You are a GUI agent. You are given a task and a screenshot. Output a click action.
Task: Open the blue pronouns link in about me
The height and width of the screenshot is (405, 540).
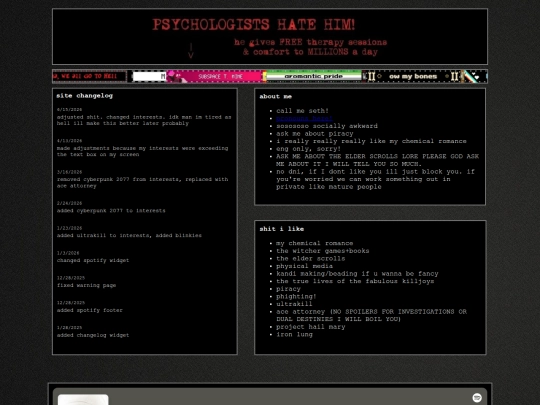(304, 118)
